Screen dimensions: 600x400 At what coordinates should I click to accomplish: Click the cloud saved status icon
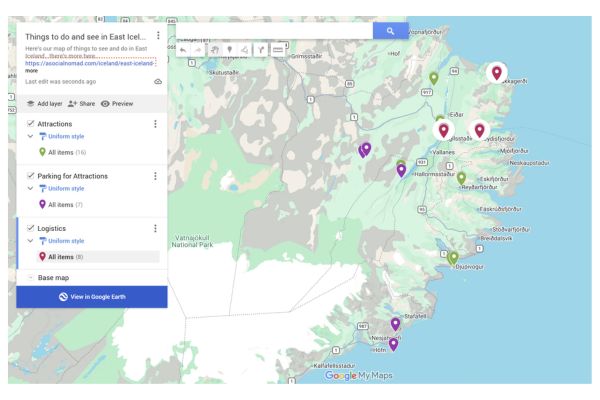tap(158, 82)
